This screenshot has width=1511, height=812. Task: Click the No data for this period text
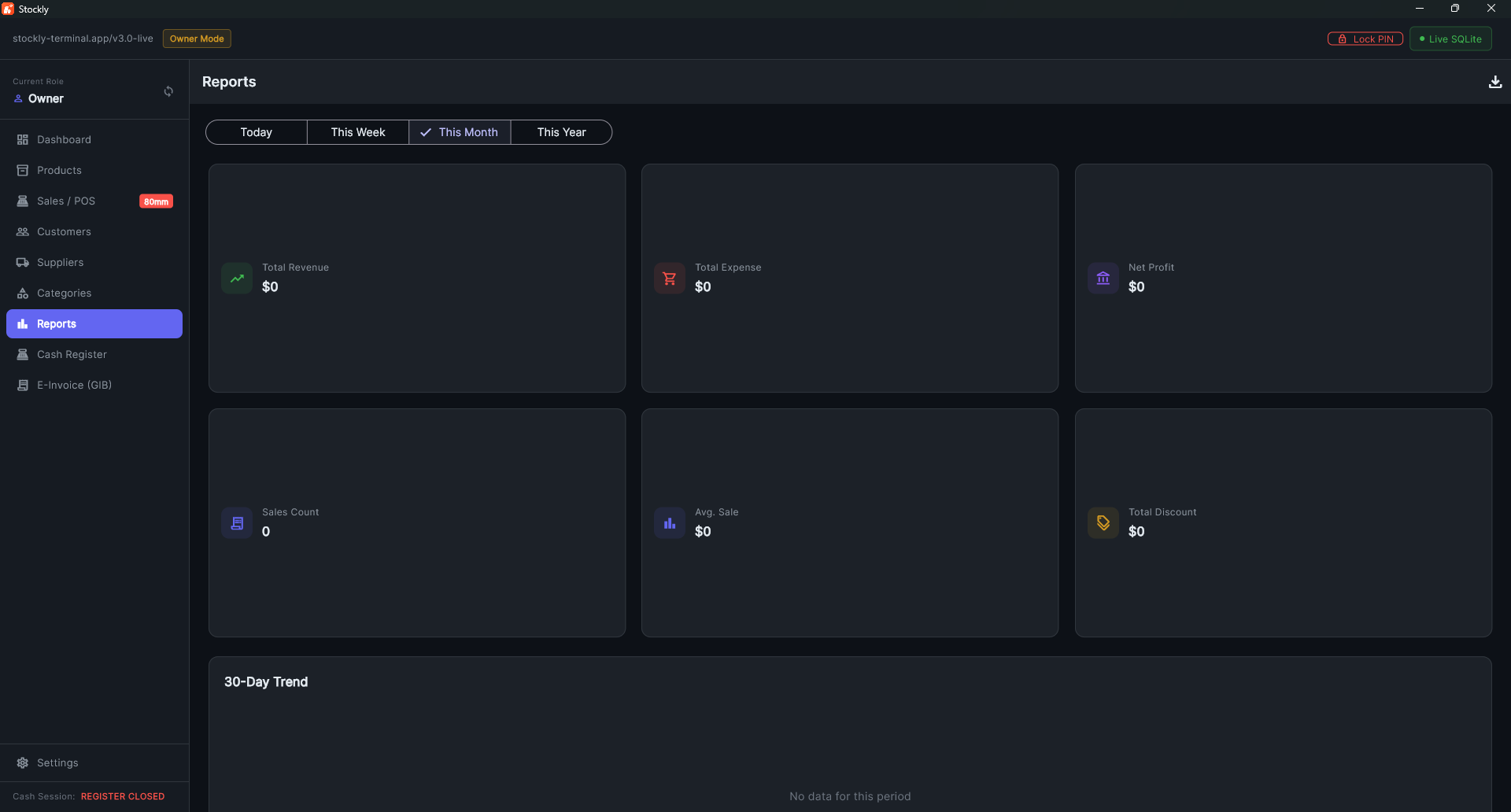850,796
